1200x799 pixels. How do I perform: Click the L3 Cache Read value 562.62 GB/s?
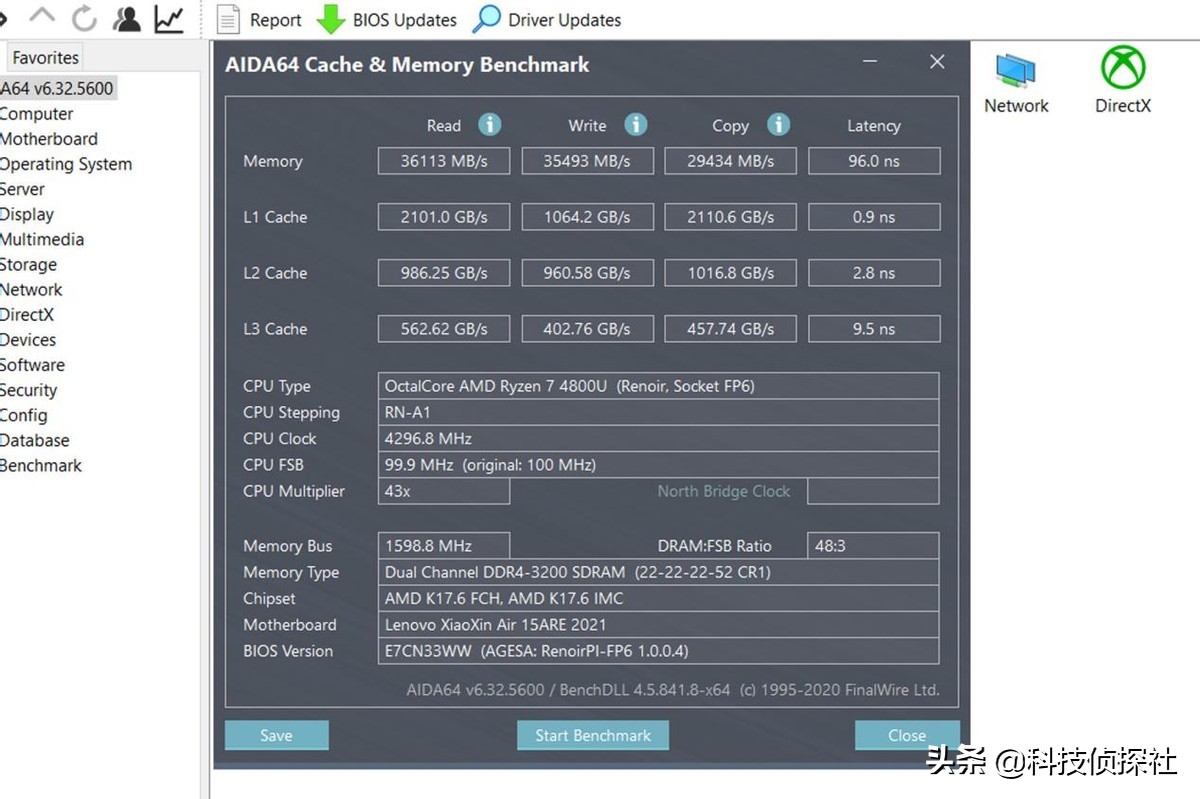[444, 329]
